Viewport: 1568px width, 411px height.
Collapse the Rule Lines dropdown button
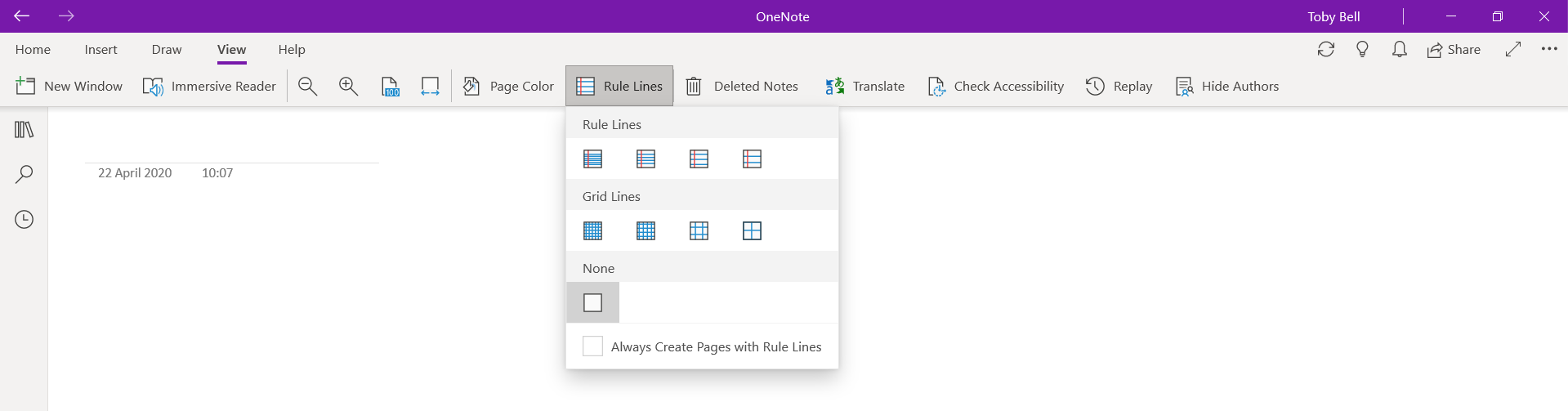coord(619,86)
